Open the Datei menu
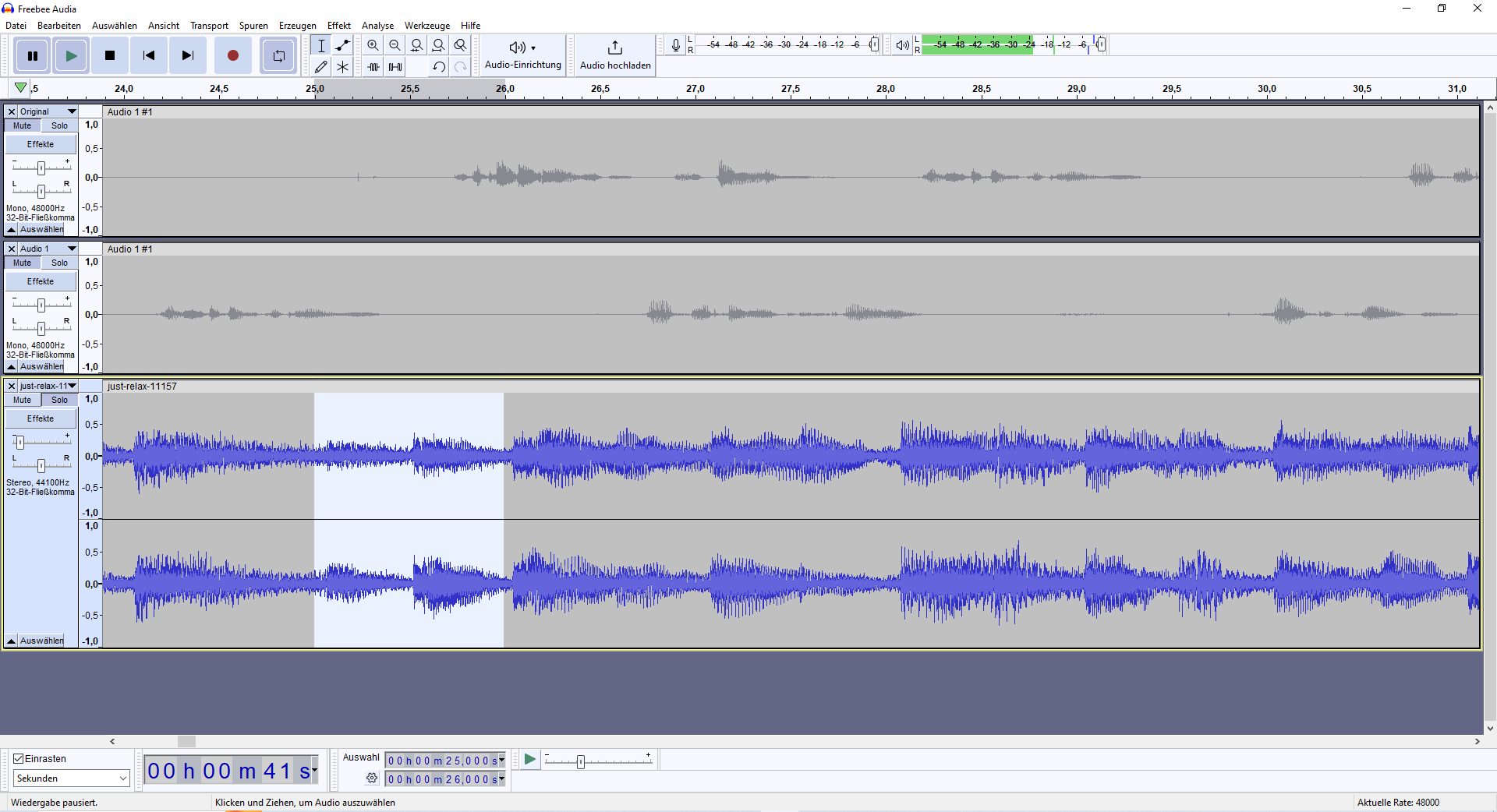Viewport: 1497px width, 812px height. pos(16,26)
